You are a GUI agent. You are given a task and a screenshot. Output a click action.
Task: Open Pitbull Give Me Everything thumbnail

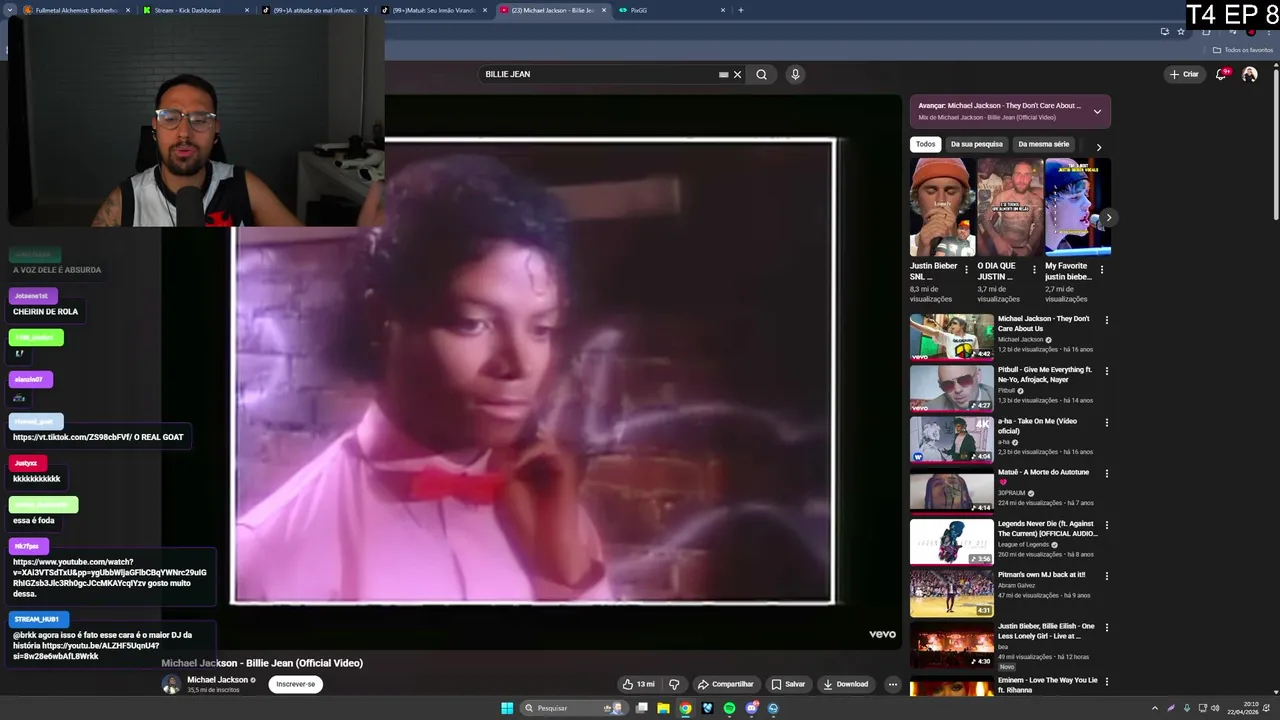[x=952, y=388]
